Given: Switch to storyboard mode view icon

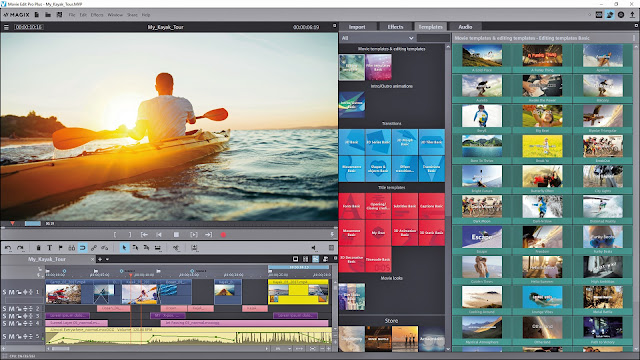Looking at the screenshot, I should [296, 259].
